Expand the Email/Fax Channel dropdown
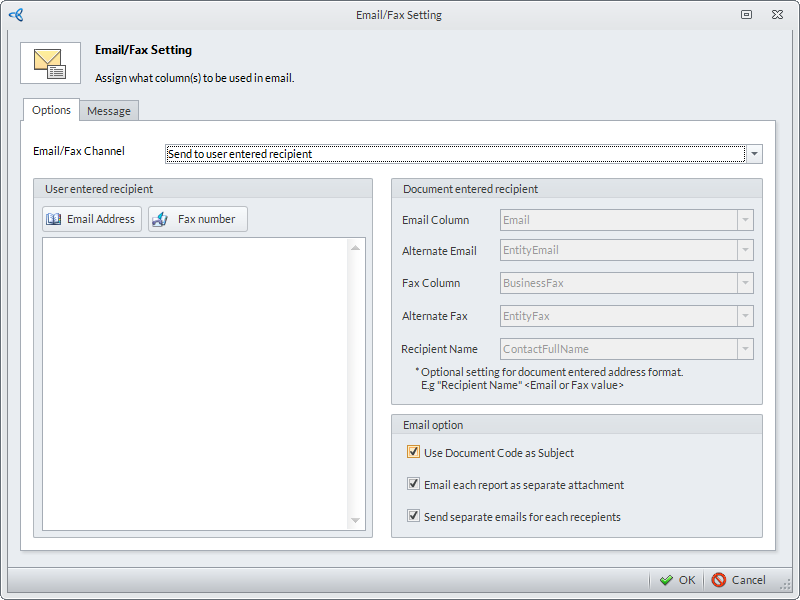 (755, 154)
